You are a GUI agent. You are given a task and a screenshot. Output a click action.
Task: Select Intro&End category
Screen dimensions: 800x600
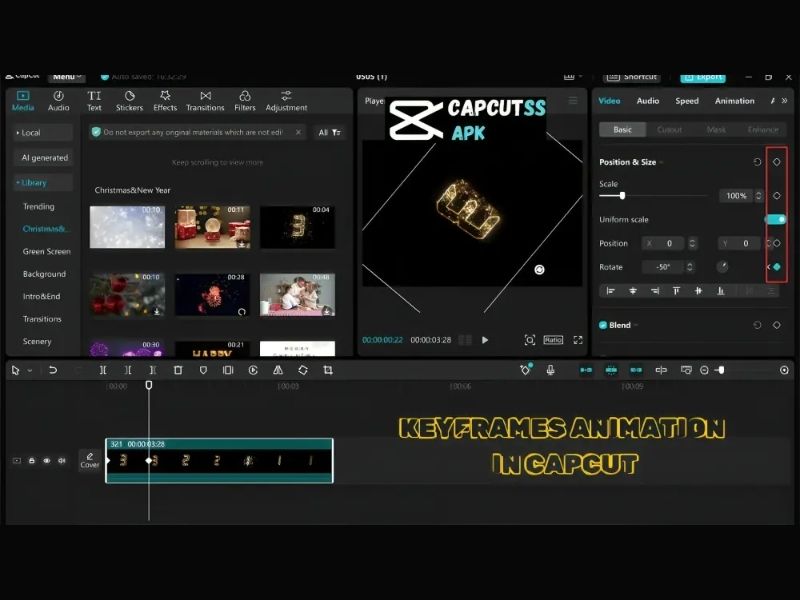pos(41,296)
